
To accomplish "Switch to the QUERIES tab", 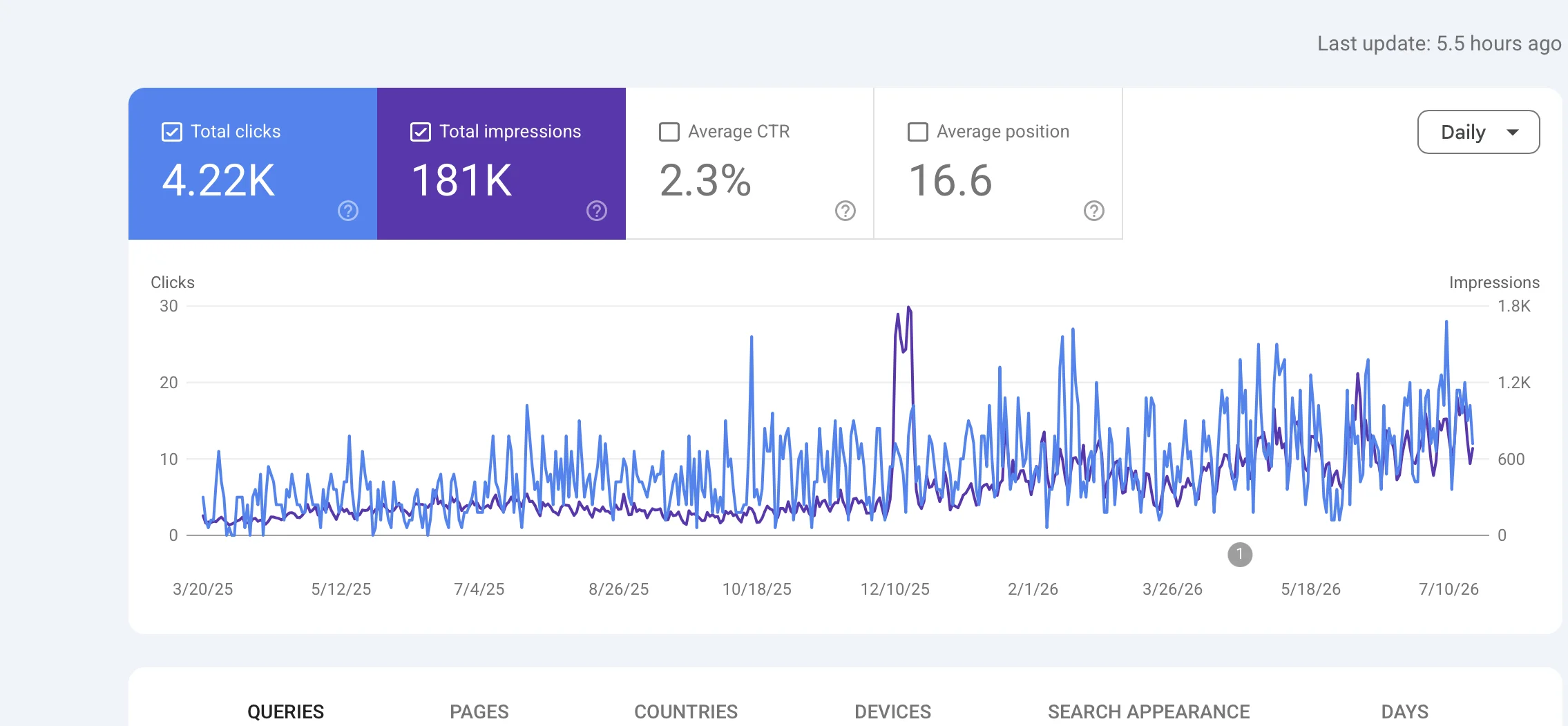I will pos(285,711).
